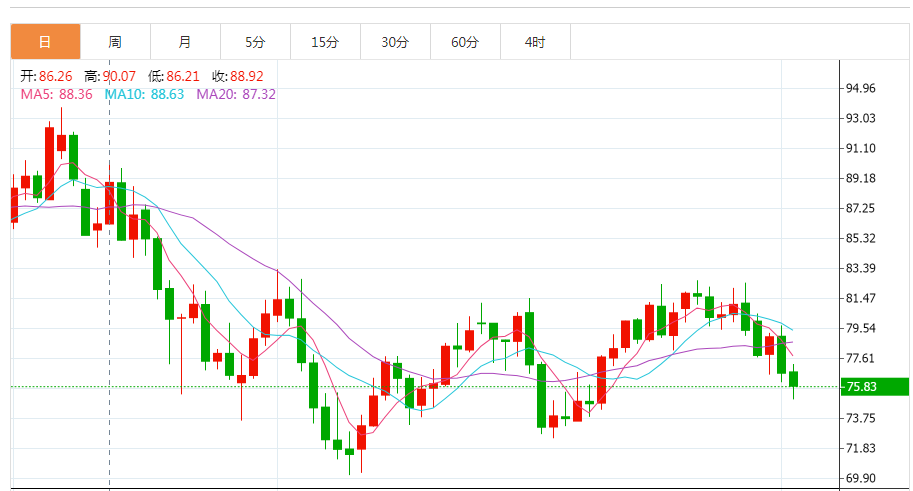Click the MA5 indicator label
913x491 pixels.
coord(56,94)
